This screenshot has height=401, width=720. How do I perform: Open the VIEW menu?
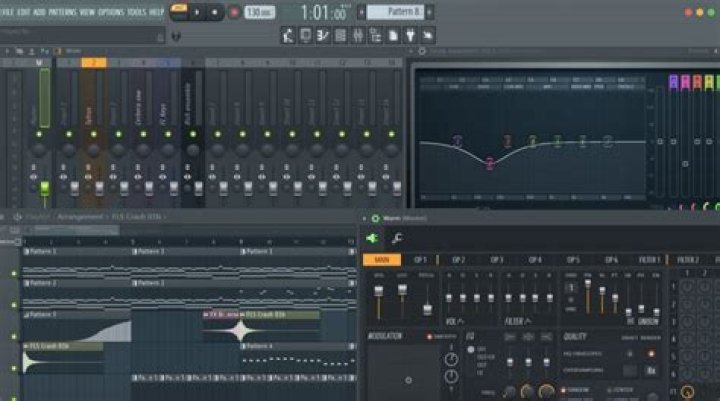click(87, 12)
